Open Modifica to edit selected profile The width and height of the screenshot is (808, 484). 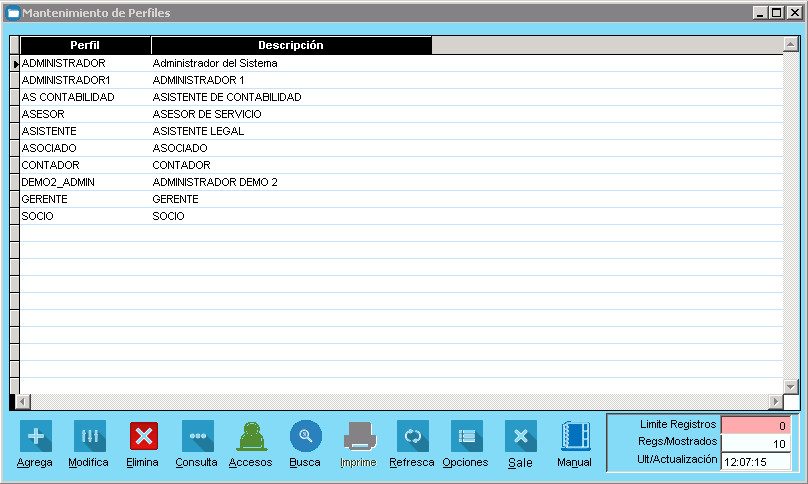coord(89,437)
